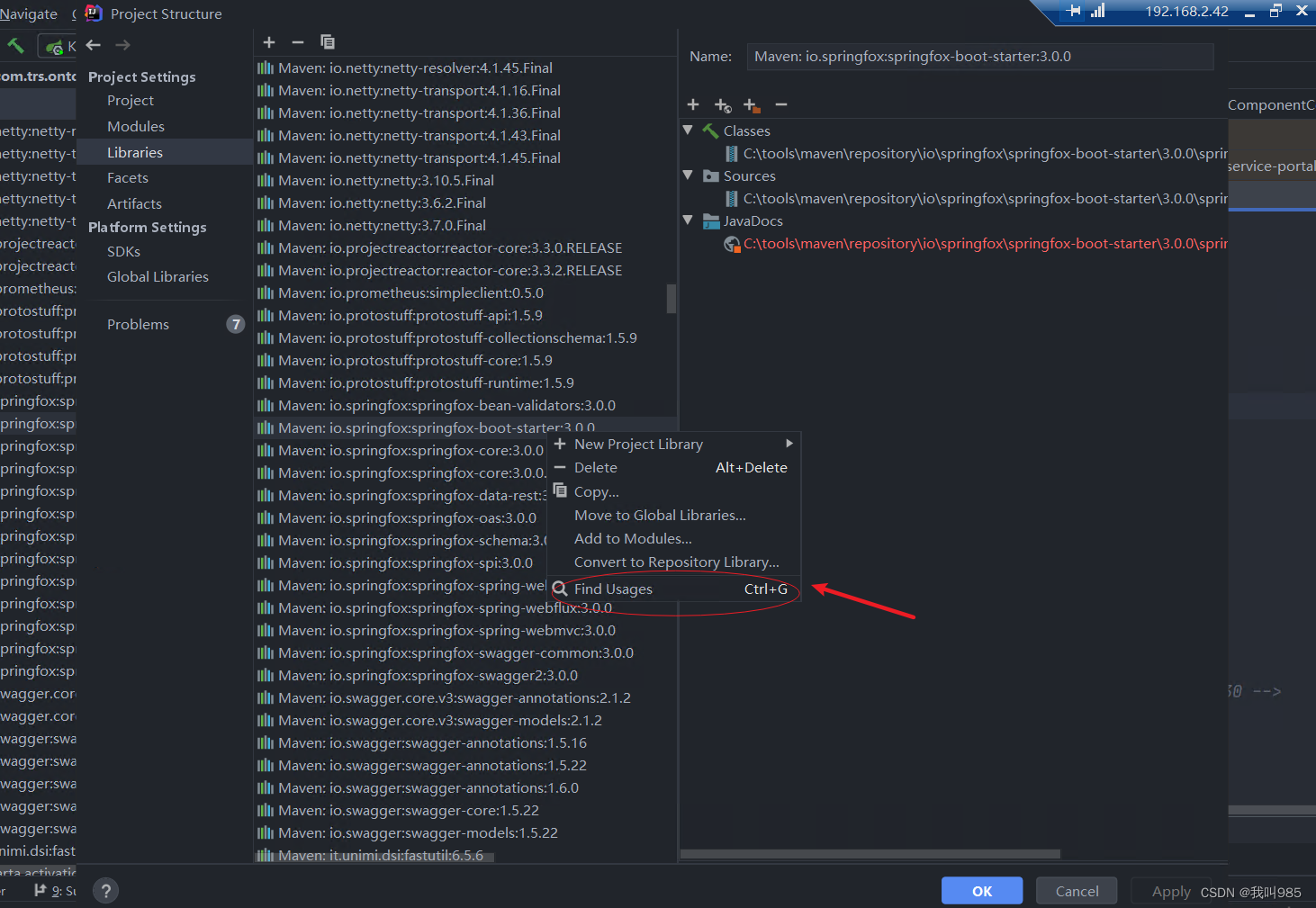1316x908 pixels.
Task: Click the pin icon in the connection bar
Action: coord(1073,11)
